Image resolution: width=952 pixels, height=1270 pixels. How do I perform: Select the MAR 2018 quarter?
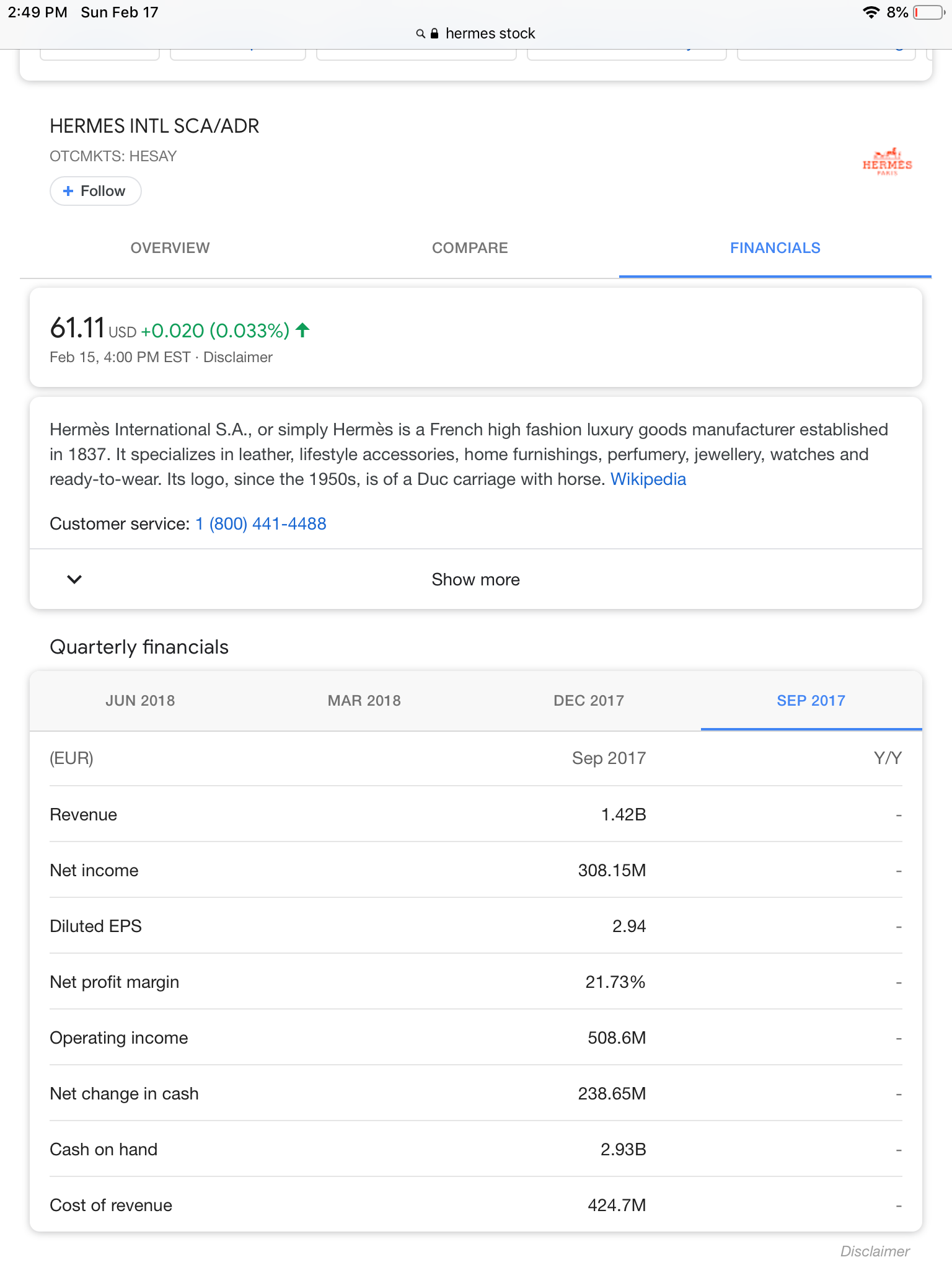(364, 701)
